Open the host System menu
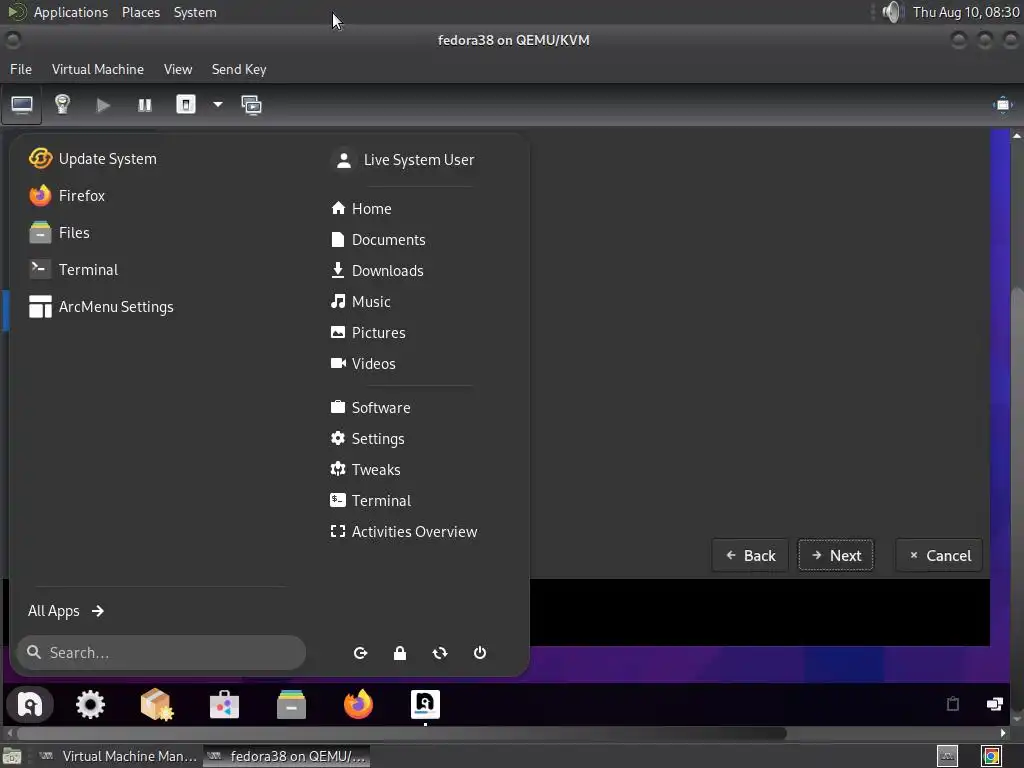The height and width of the screenshot is (768, 1024). pyautogui.click(x=195, y=12)
